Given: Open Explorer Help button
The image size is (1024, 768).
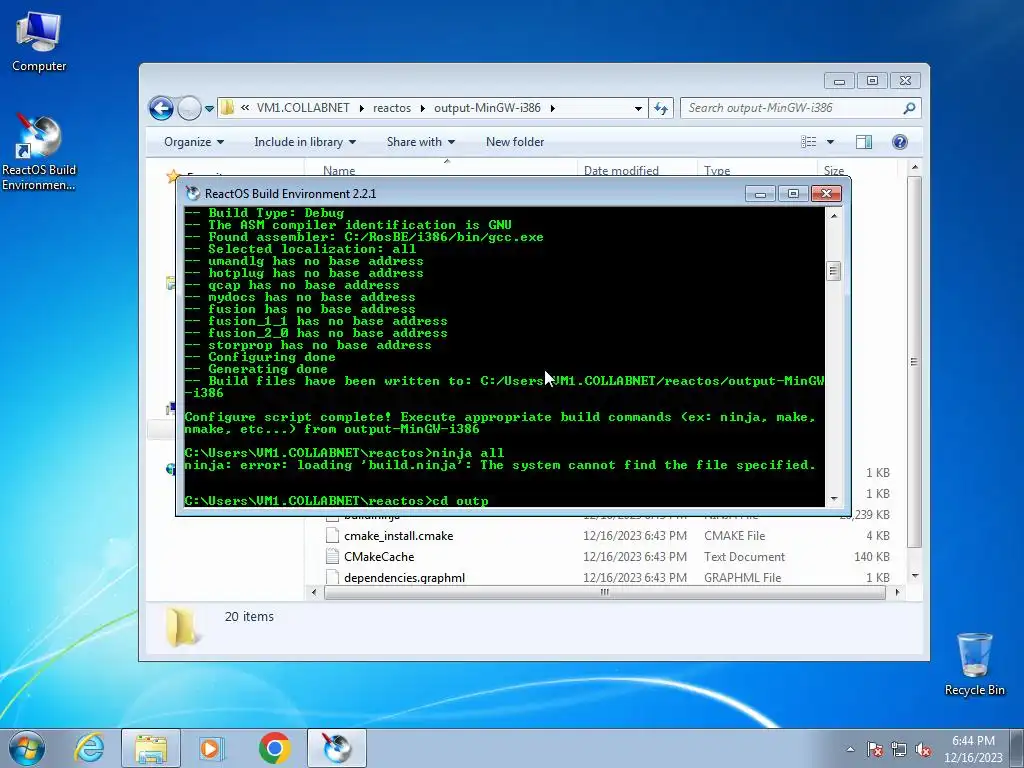Looking at the screenshot, I should pyautogui.click(x=899, y=142).
